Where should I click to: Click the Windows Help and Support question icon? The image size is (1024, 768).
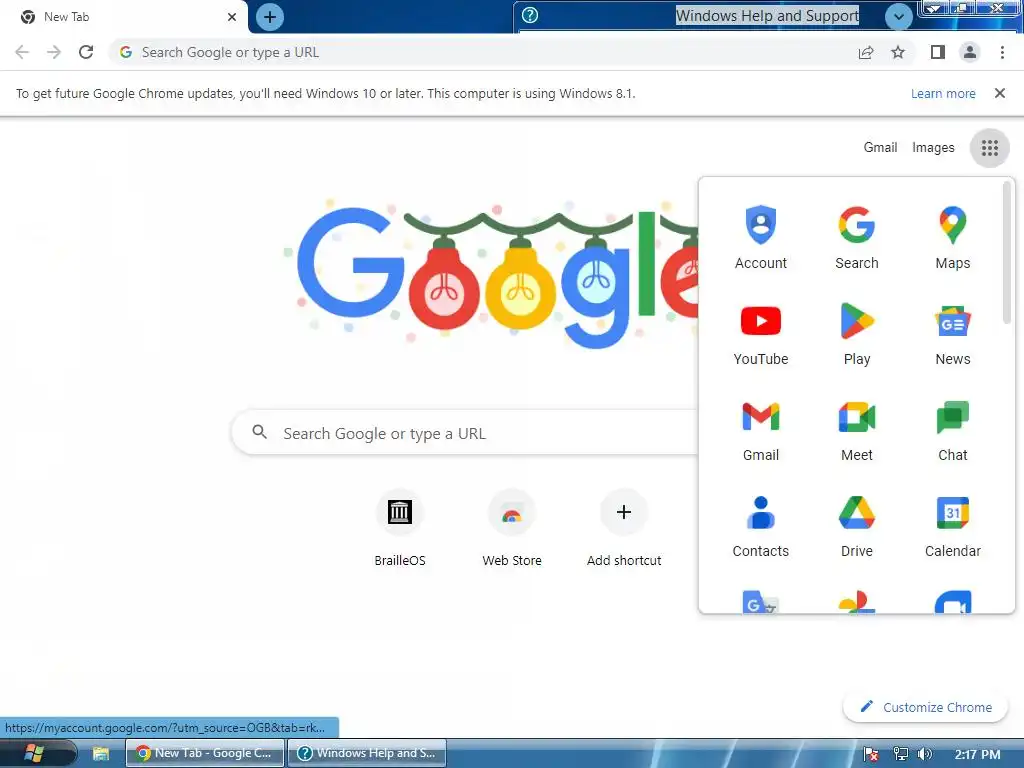530,15
